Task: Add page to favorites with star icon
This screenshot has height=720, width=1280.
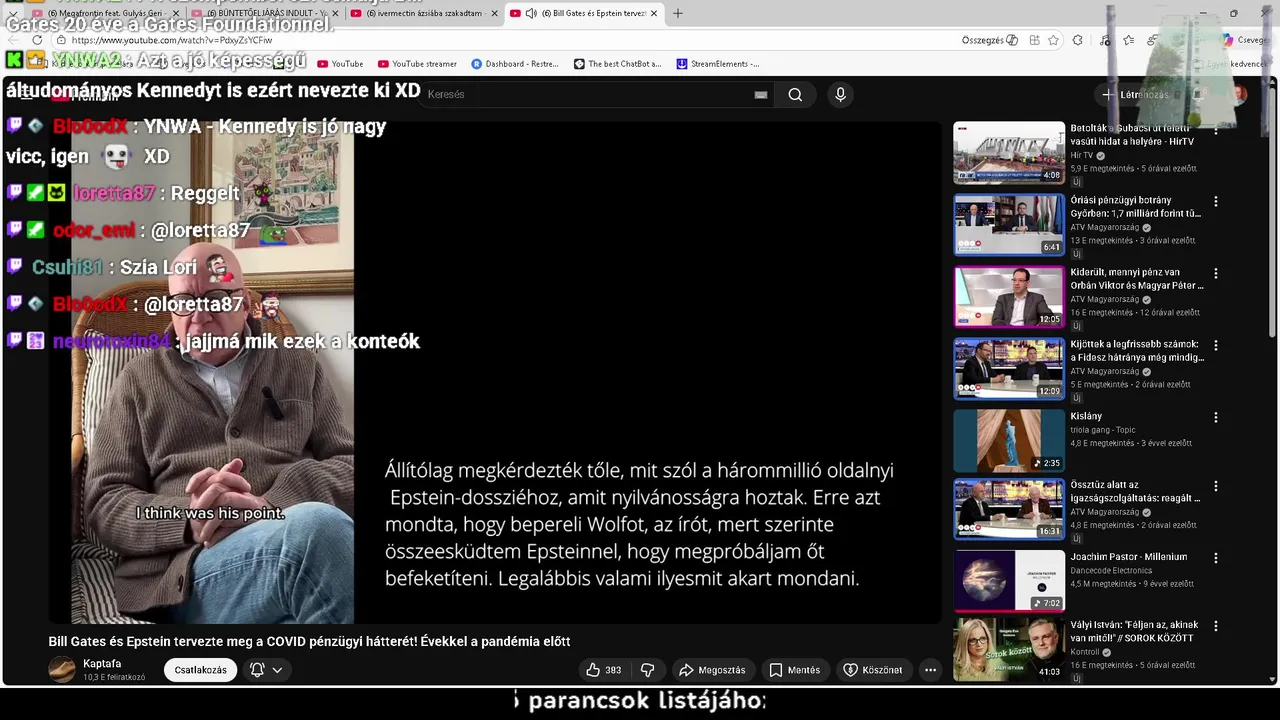Action: pyautogui.click(x=1054, y=40)
